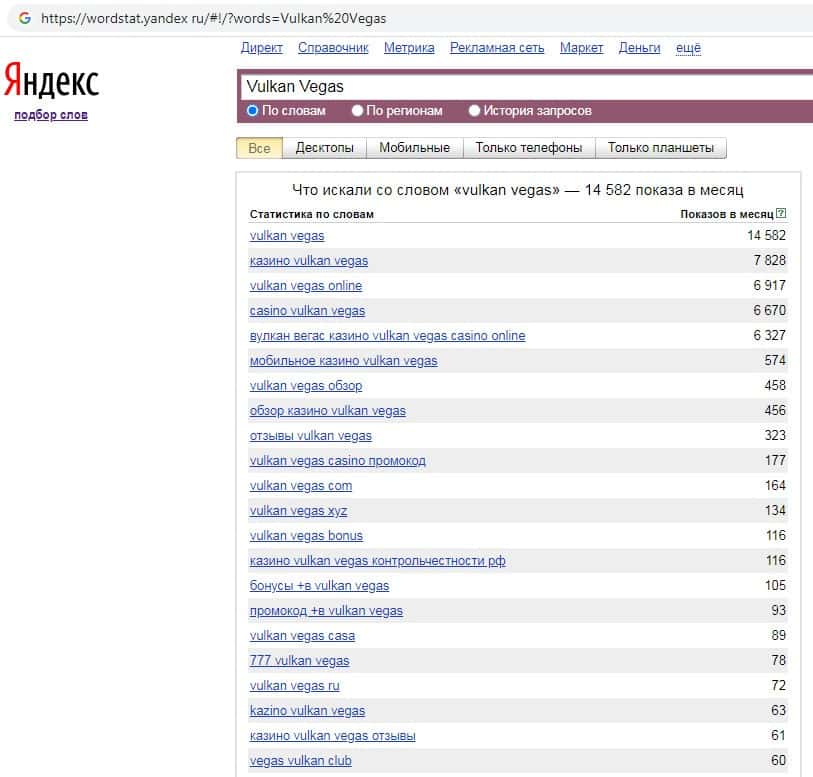
Task: Click the help question mark icon
Action: [781, 213]
